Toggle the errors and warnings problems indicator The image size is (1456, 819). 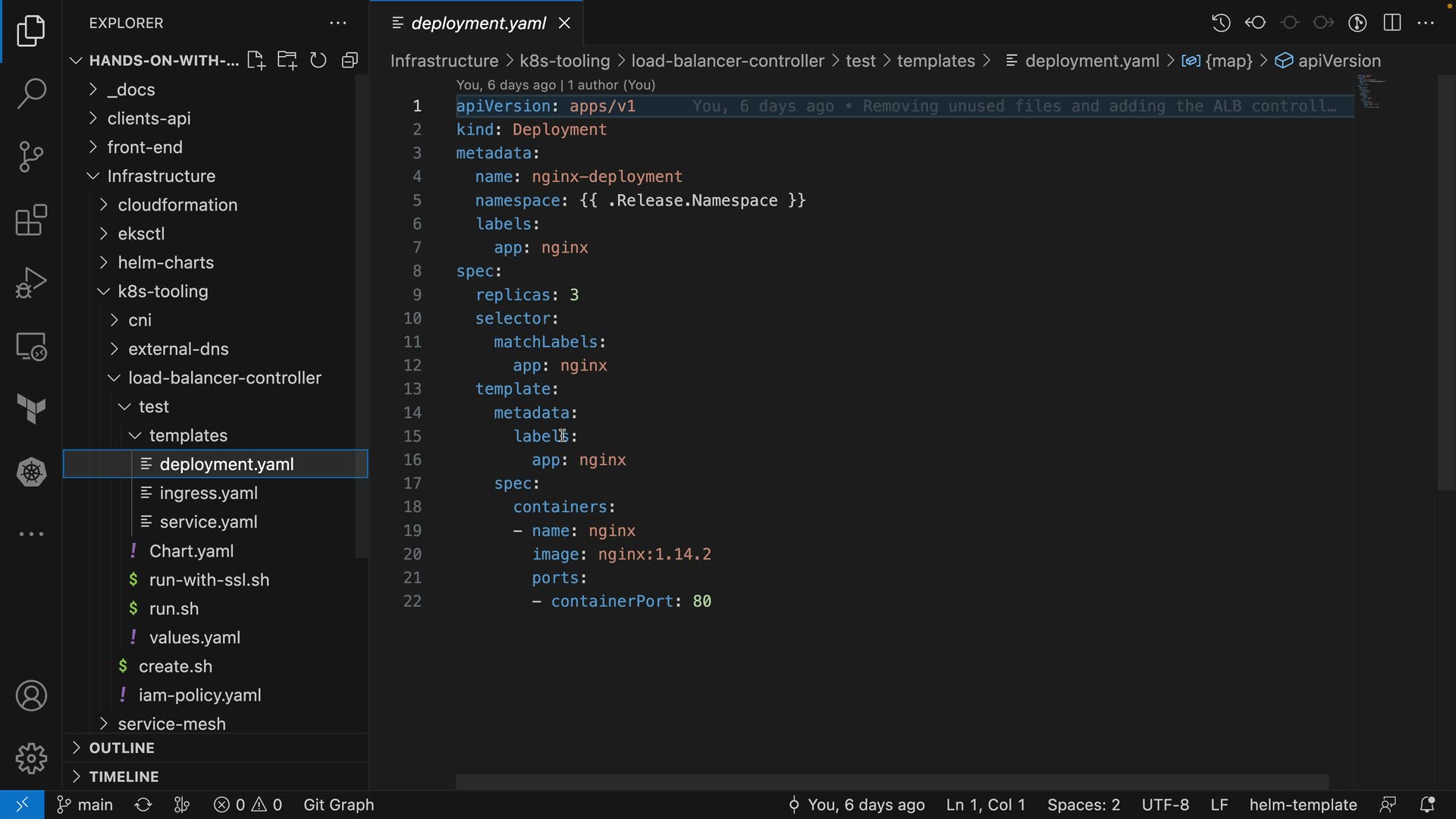click(x=248, y=805)
